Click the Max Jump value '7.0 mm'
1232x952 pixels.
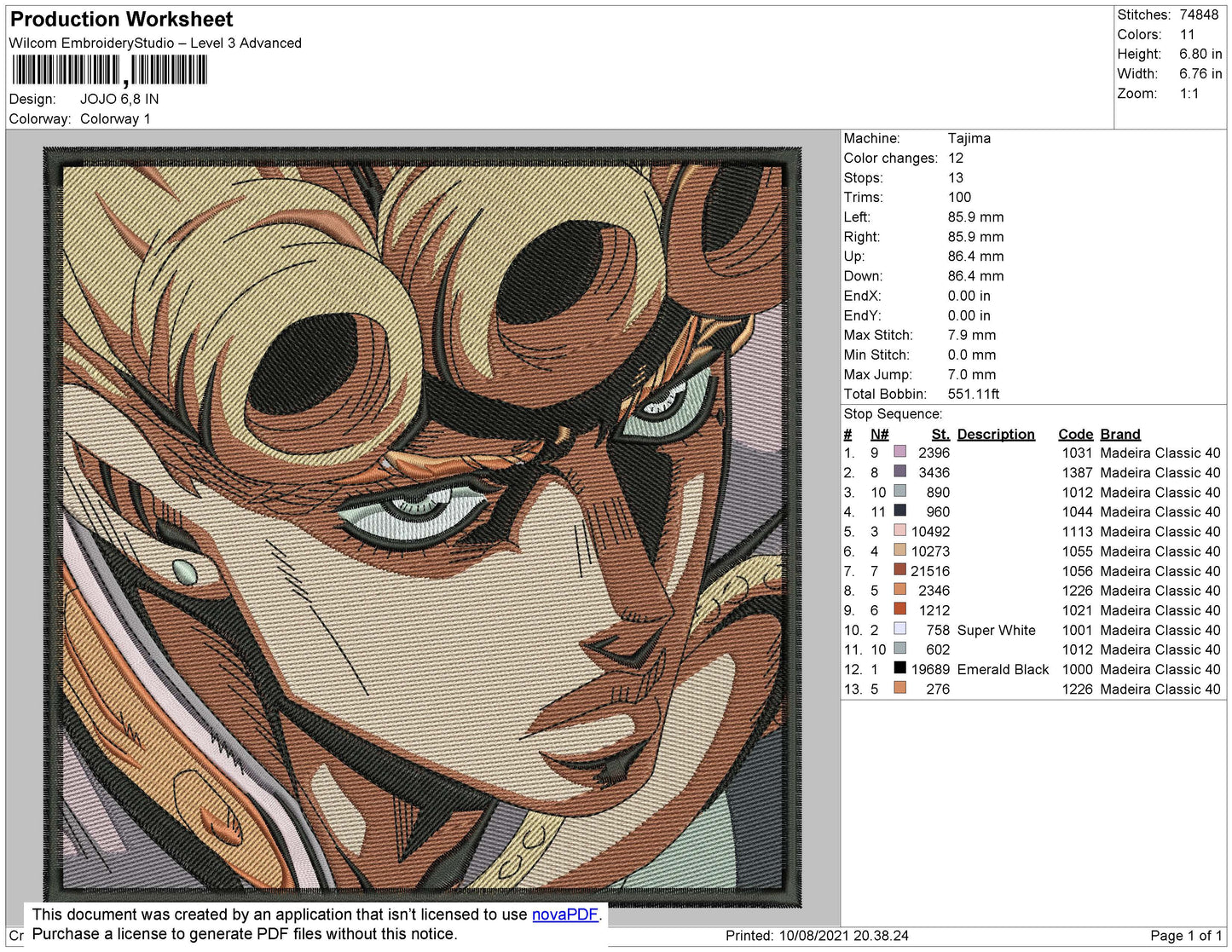[x=972, y=374]
